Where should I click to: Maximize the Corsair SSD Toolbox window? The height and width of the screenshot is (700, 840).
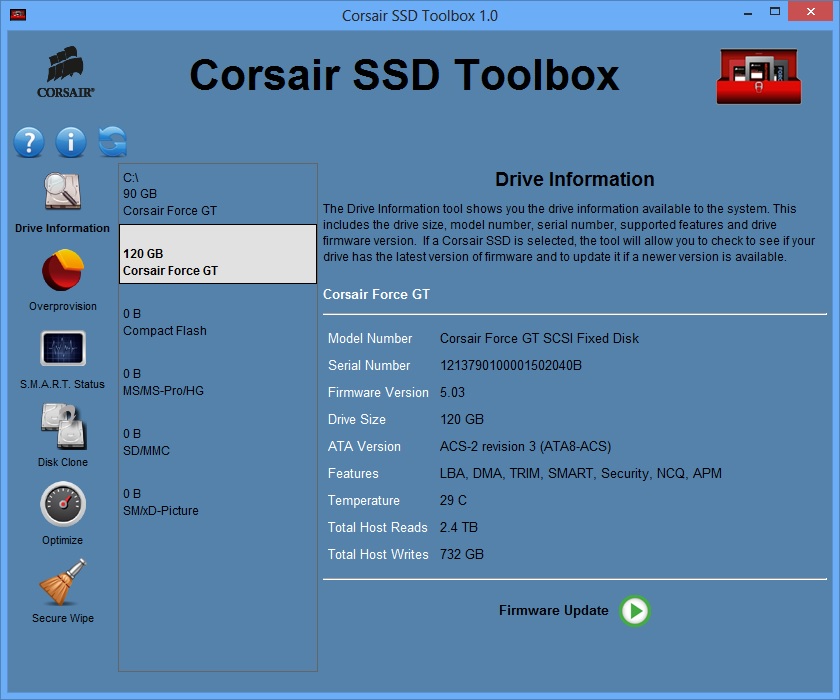775,12
